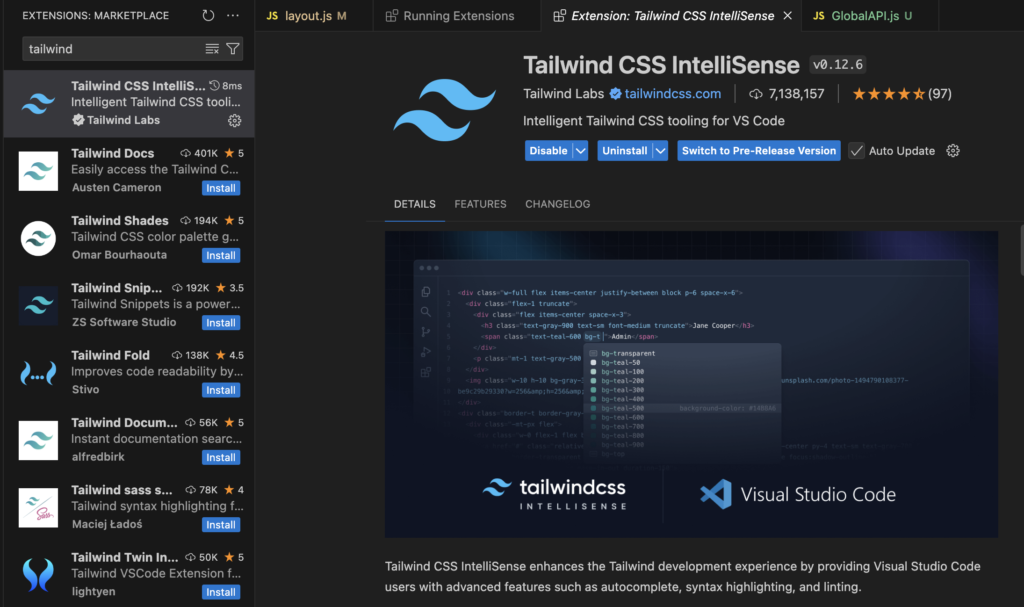This screenshot has height=607, width=1024.
Task: Open the extension search filter icon
Action: [x=233, y=49]
